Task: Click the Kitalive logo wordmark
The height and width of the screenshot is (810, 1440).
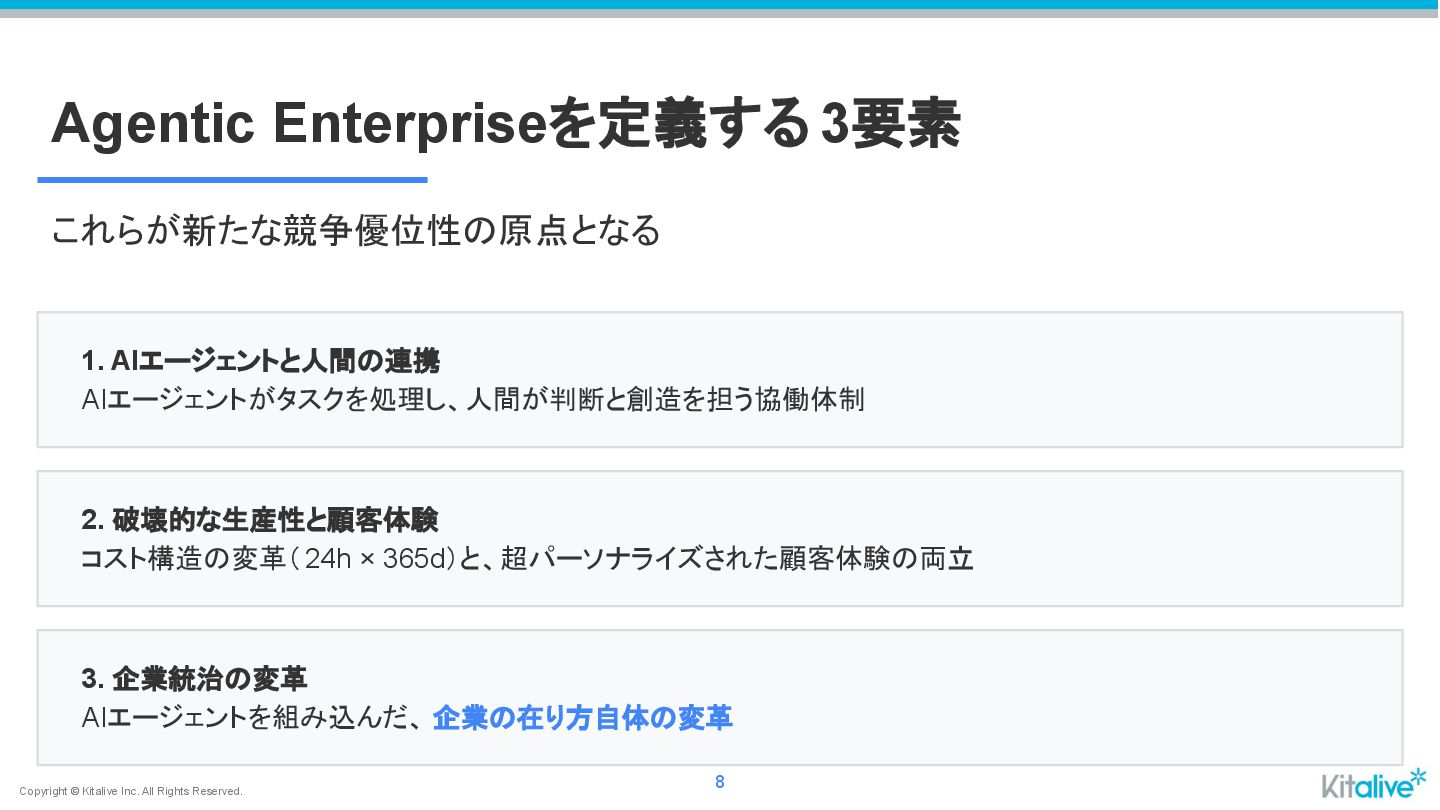Action: (1365, 786)
